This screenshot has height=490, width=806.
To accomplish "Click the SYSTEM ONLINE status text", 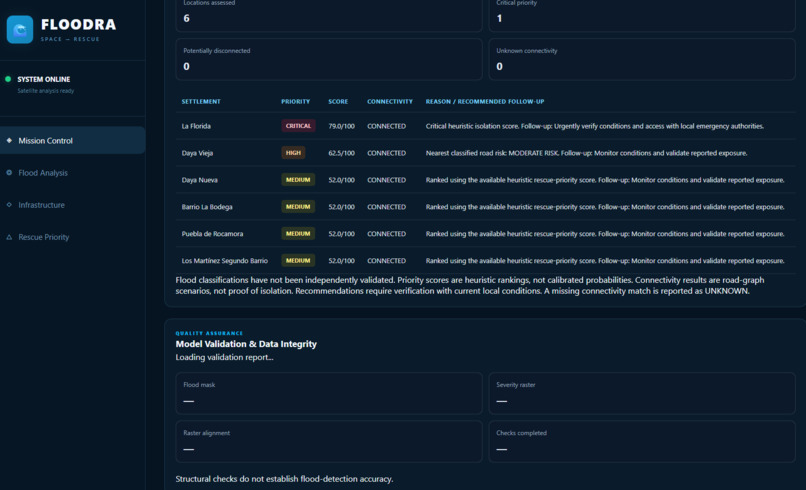I will [x=44, y=79].
